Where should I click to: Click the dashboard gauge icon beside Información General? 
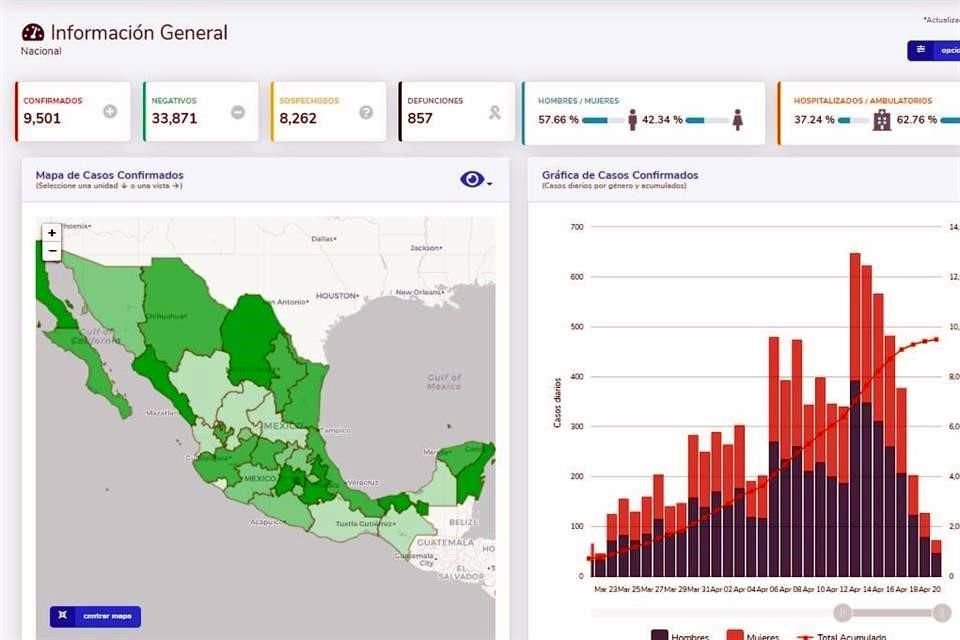tap(32, 33)
